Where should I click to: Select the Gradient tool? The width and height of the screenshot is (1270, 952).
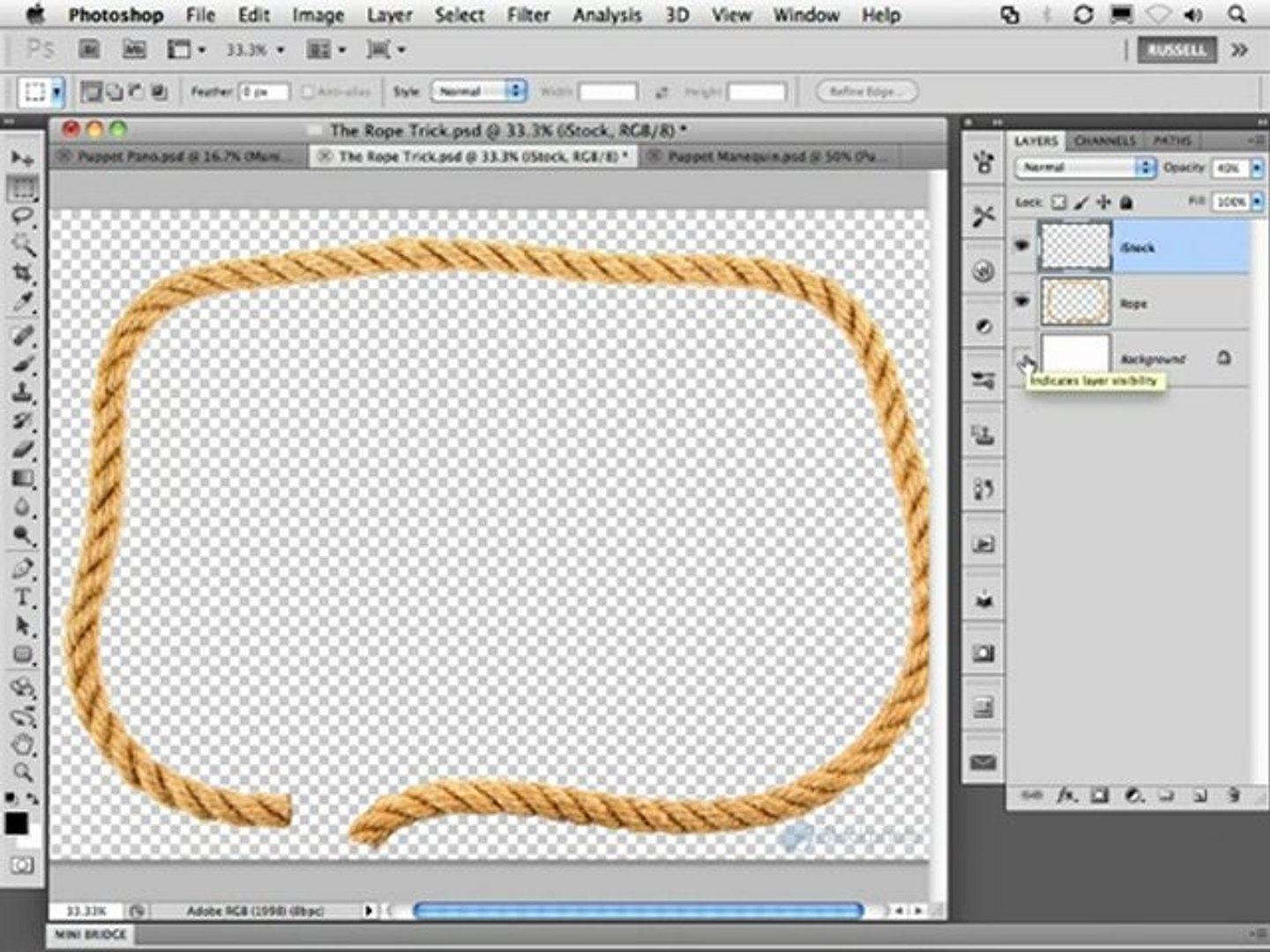pyautogui.click(x=23, y=480)
